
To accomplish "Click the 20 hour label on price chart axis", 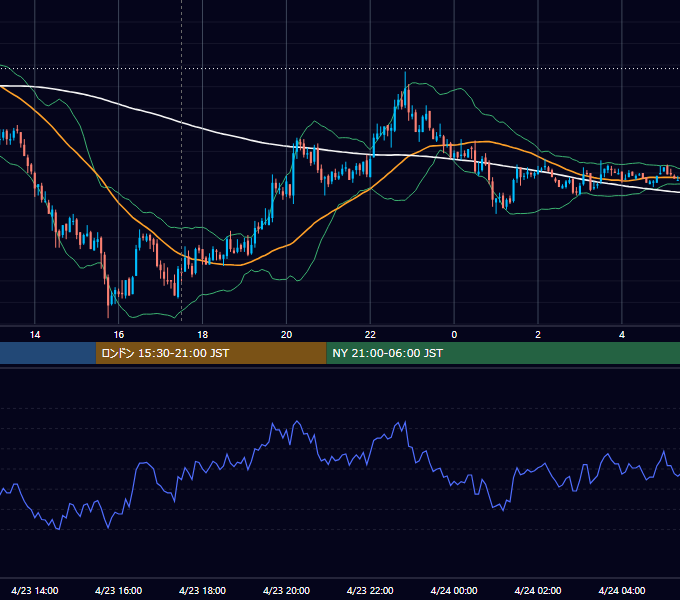I will (x=286, y=335).
